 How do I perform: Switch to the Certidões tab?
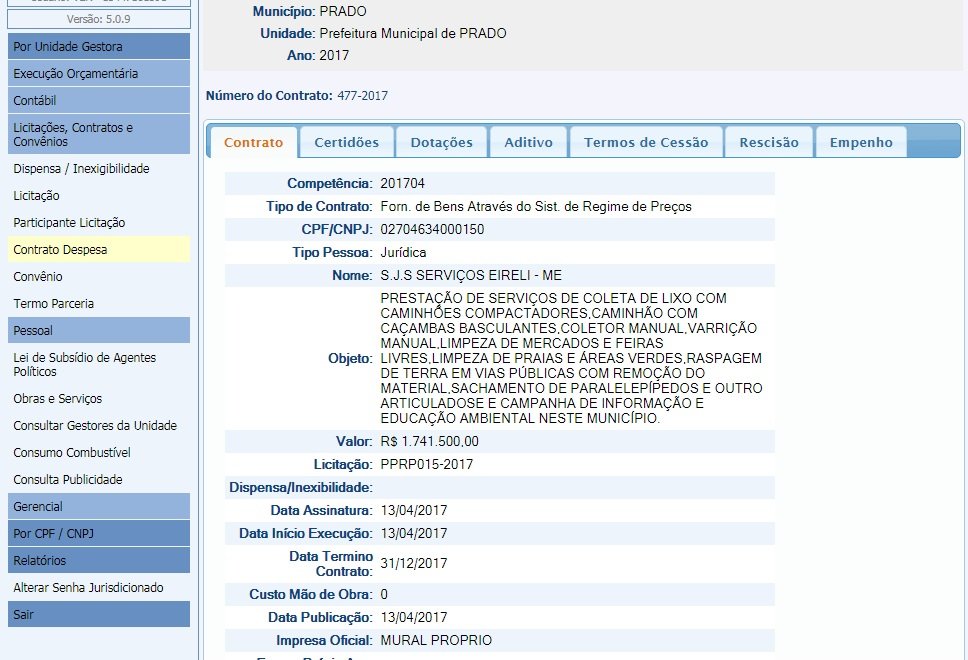346,142
